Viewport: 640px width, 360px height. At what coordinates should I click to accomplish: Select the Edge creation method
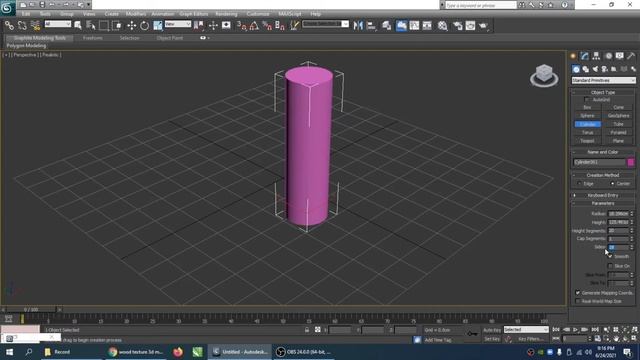pos(580,184)
